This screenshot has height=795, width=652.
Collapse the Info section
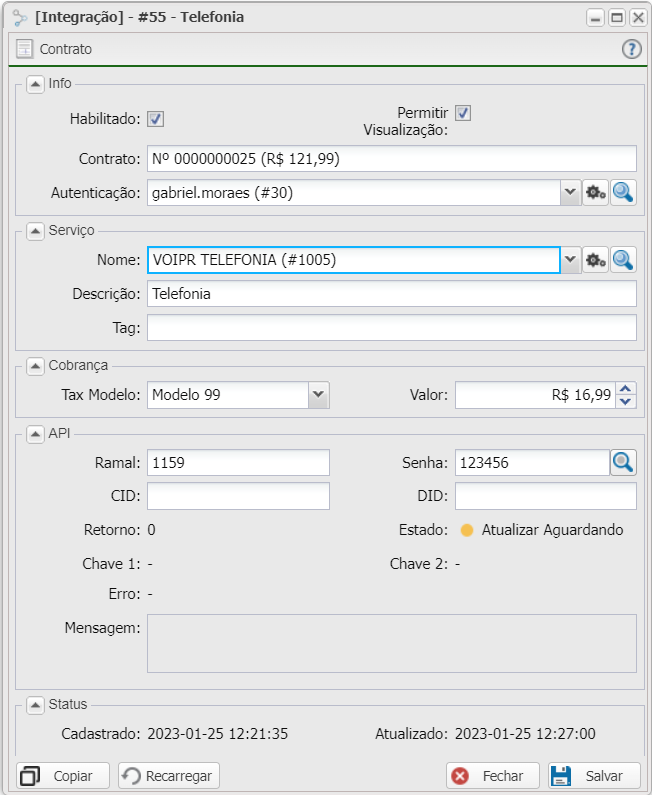(35, 84)
